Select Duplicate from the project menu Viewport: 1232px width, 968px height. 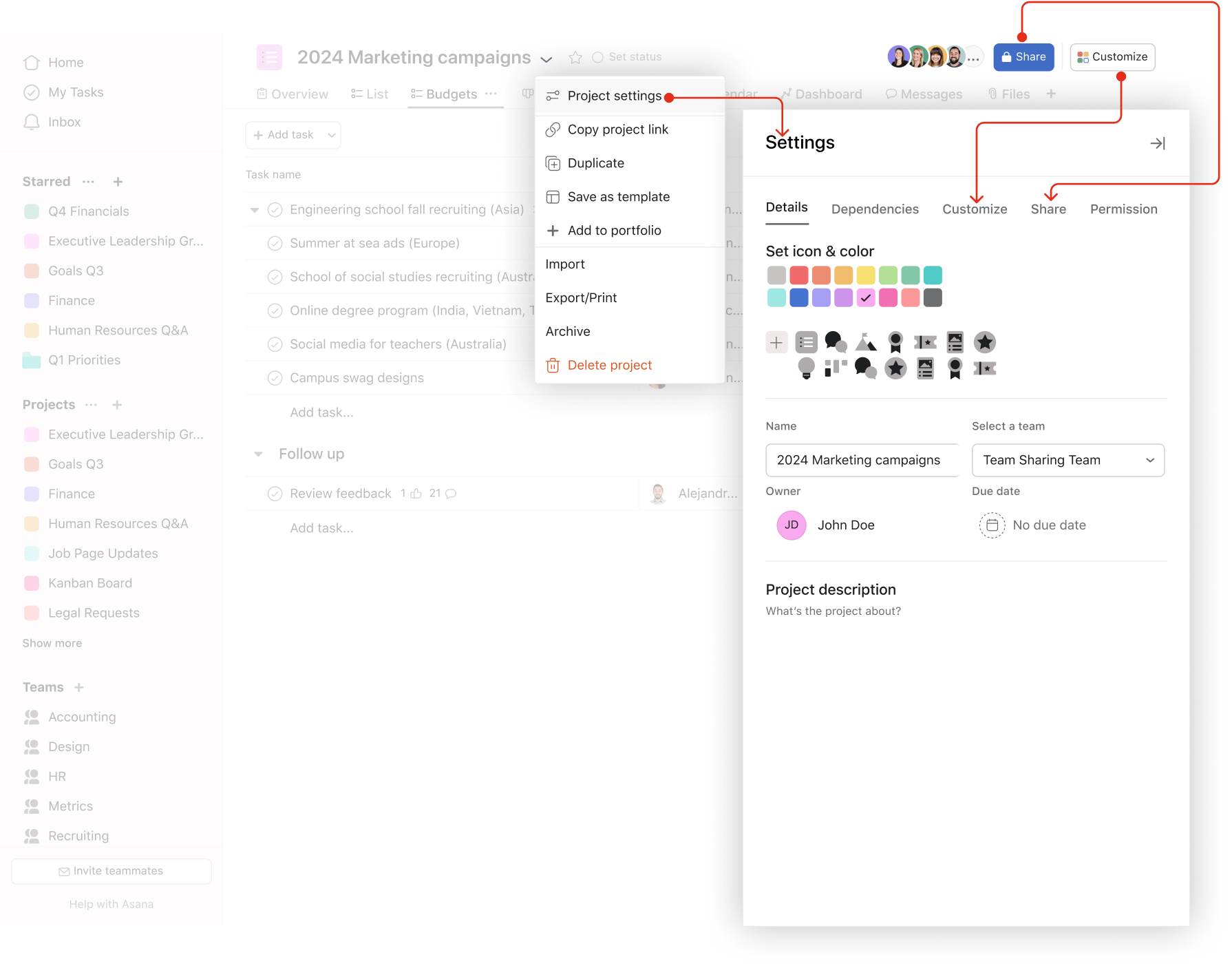click(x=595, y=163)
